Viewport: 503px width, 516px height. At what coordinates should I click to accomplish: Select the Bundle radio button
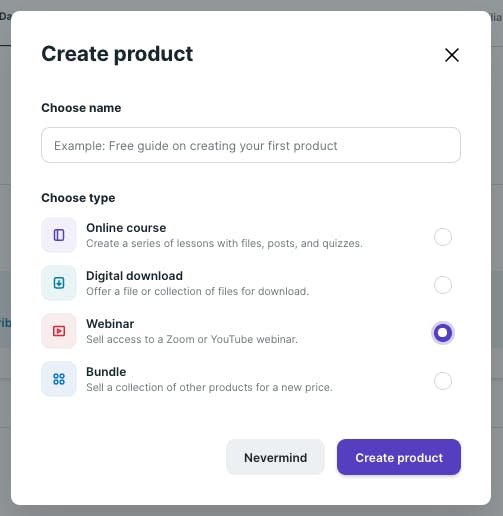(443, 381)
